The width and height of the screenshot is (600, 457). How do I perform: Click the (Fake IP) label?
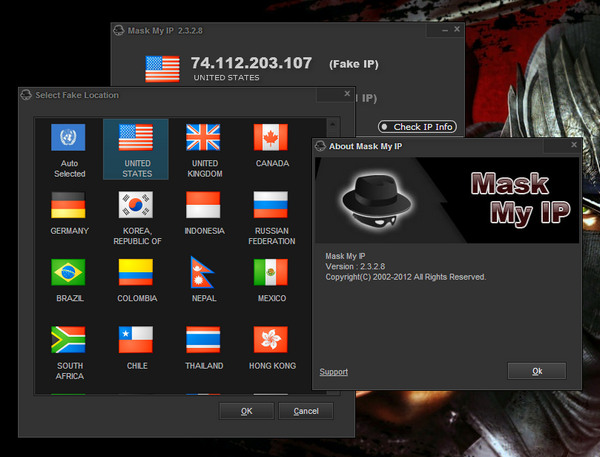(x=354, y=64)
